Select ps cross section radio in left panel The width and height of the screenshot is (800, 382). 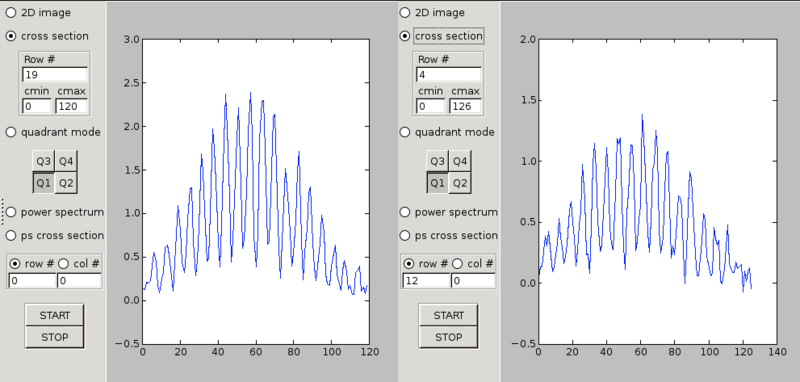[x=10, y=235]
